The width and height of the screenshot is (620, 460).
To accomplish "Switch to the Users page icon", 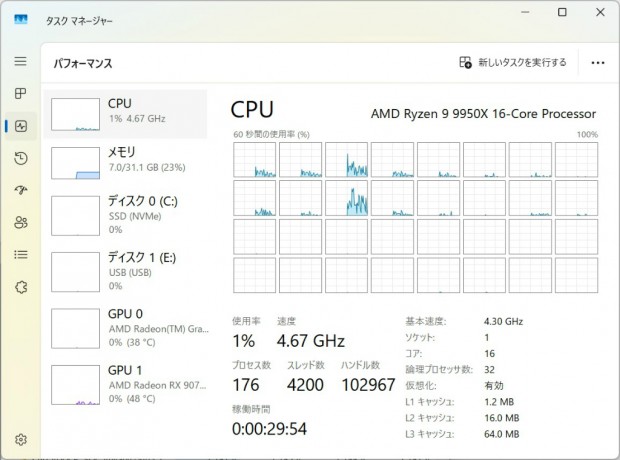I will 20,222.
